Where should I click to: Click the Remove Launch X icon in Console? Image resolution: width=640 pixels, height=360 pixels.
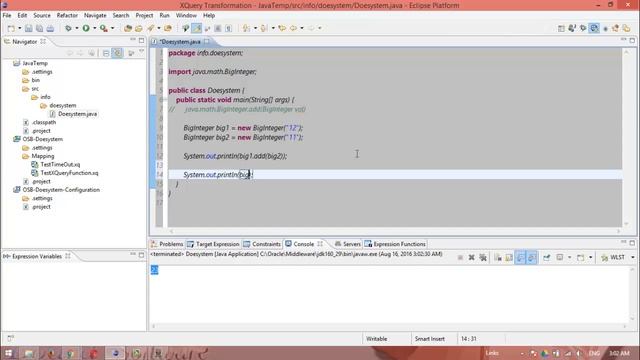point(471,257)
